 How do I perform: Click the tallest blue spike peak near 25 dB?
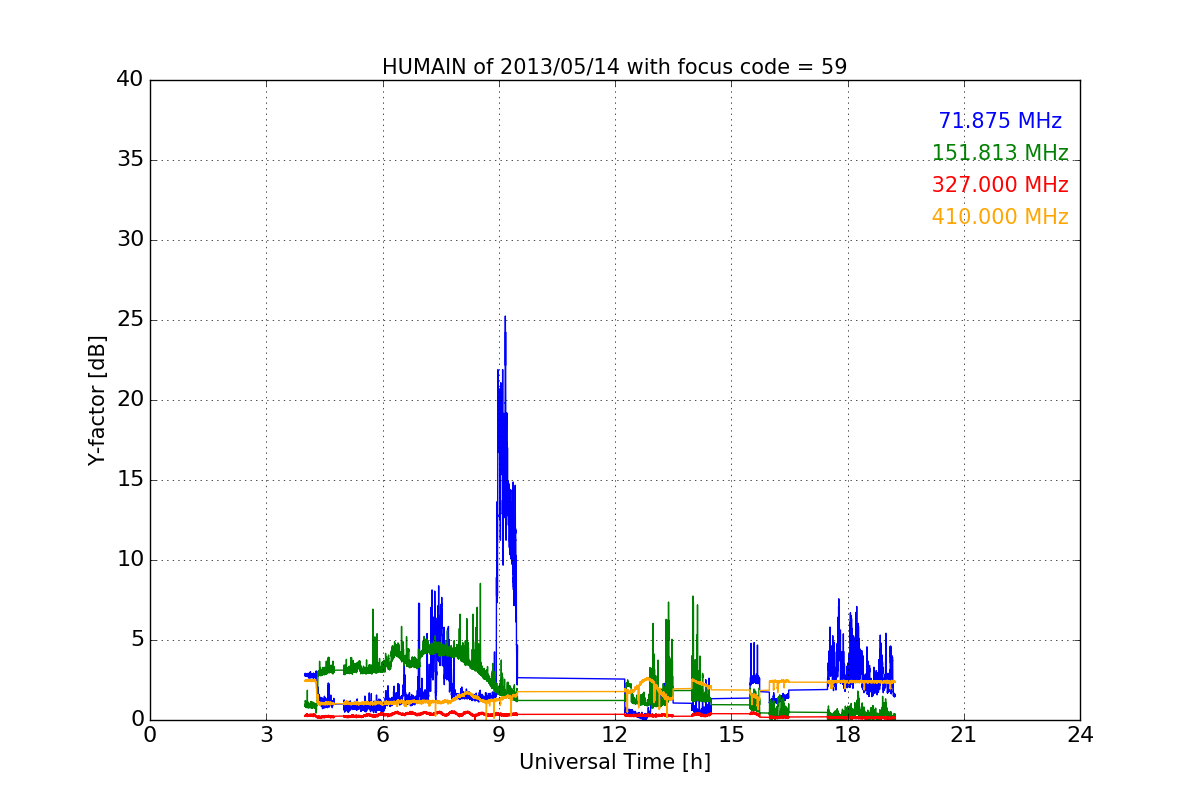(x=505, y=318)
